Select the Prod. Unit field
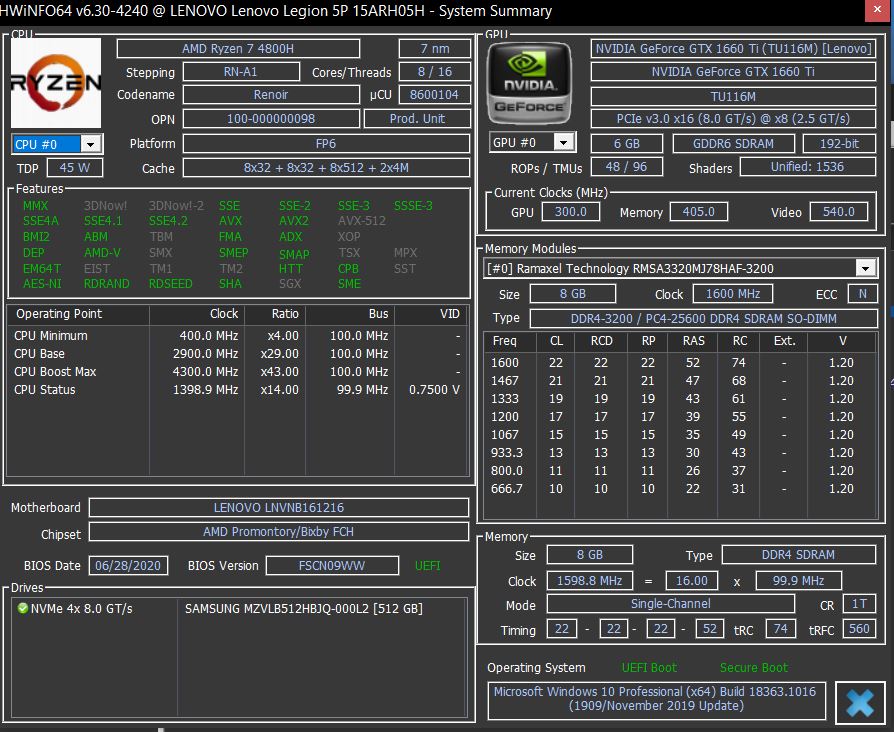 [417, 118]
